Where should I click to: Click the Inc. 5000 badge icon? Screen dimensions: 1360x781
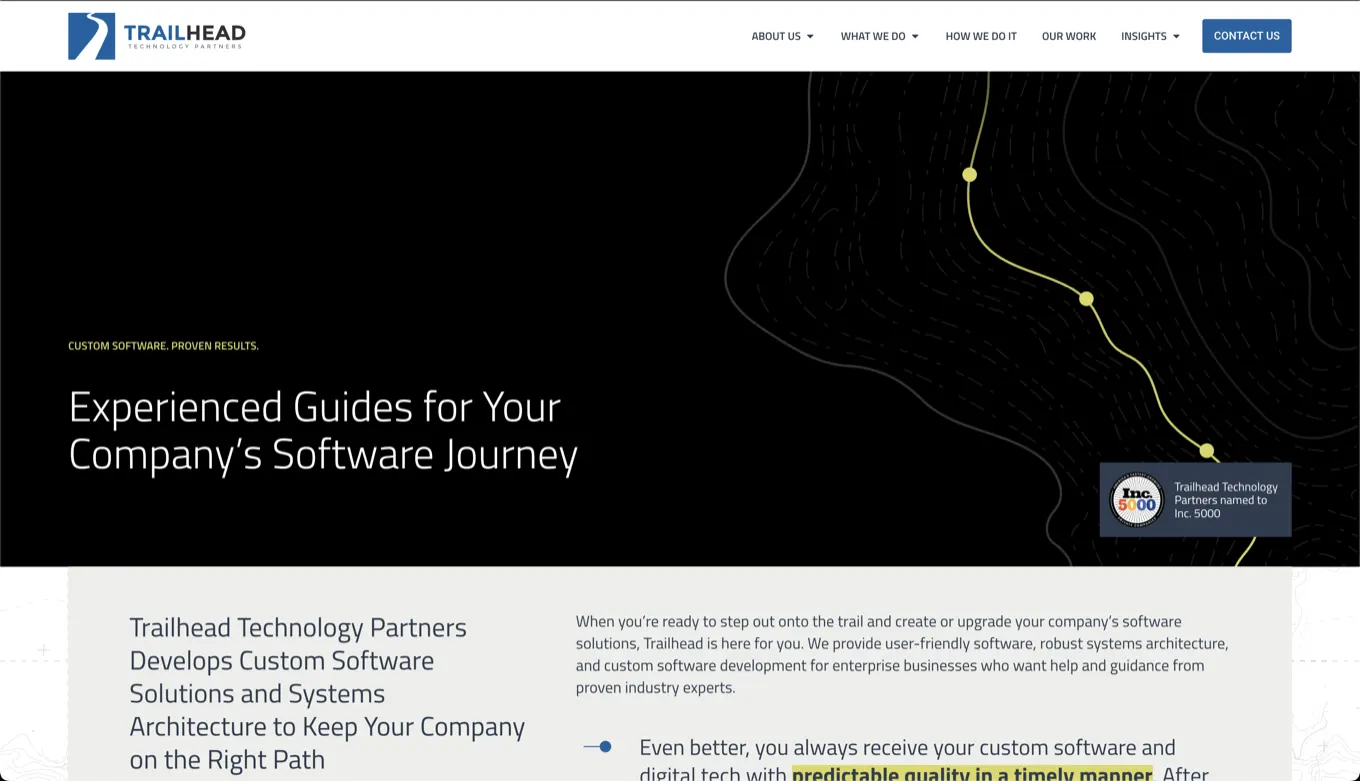[1137, 500]
